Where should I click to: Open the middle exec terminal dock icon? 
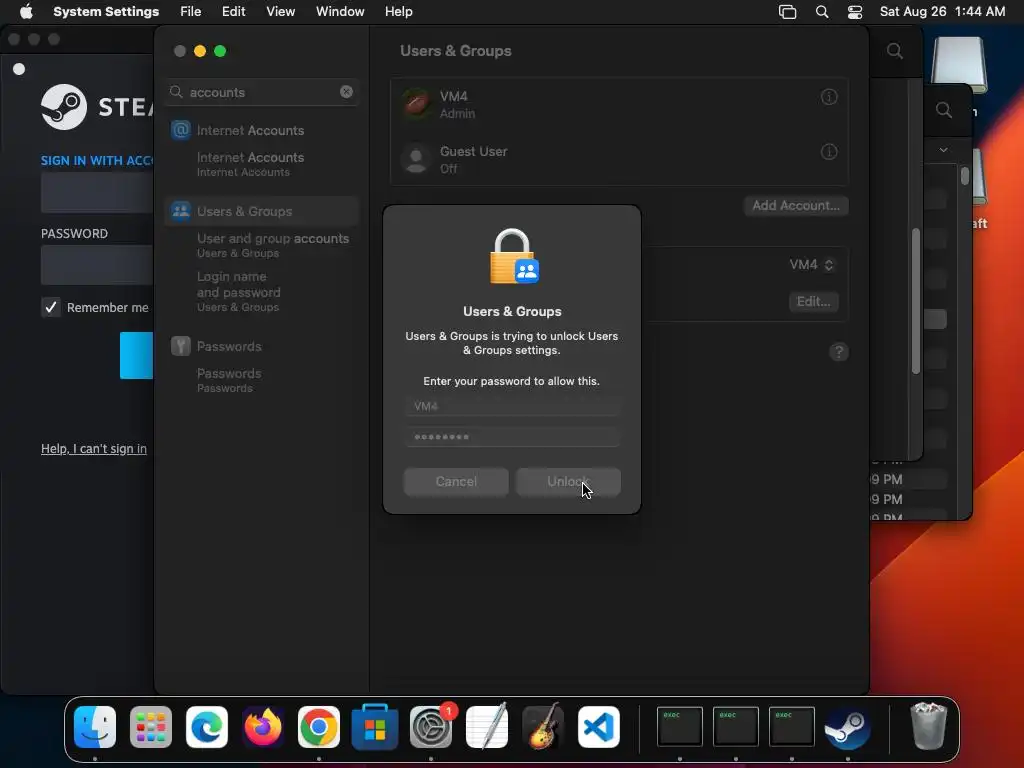click(736, 726)
